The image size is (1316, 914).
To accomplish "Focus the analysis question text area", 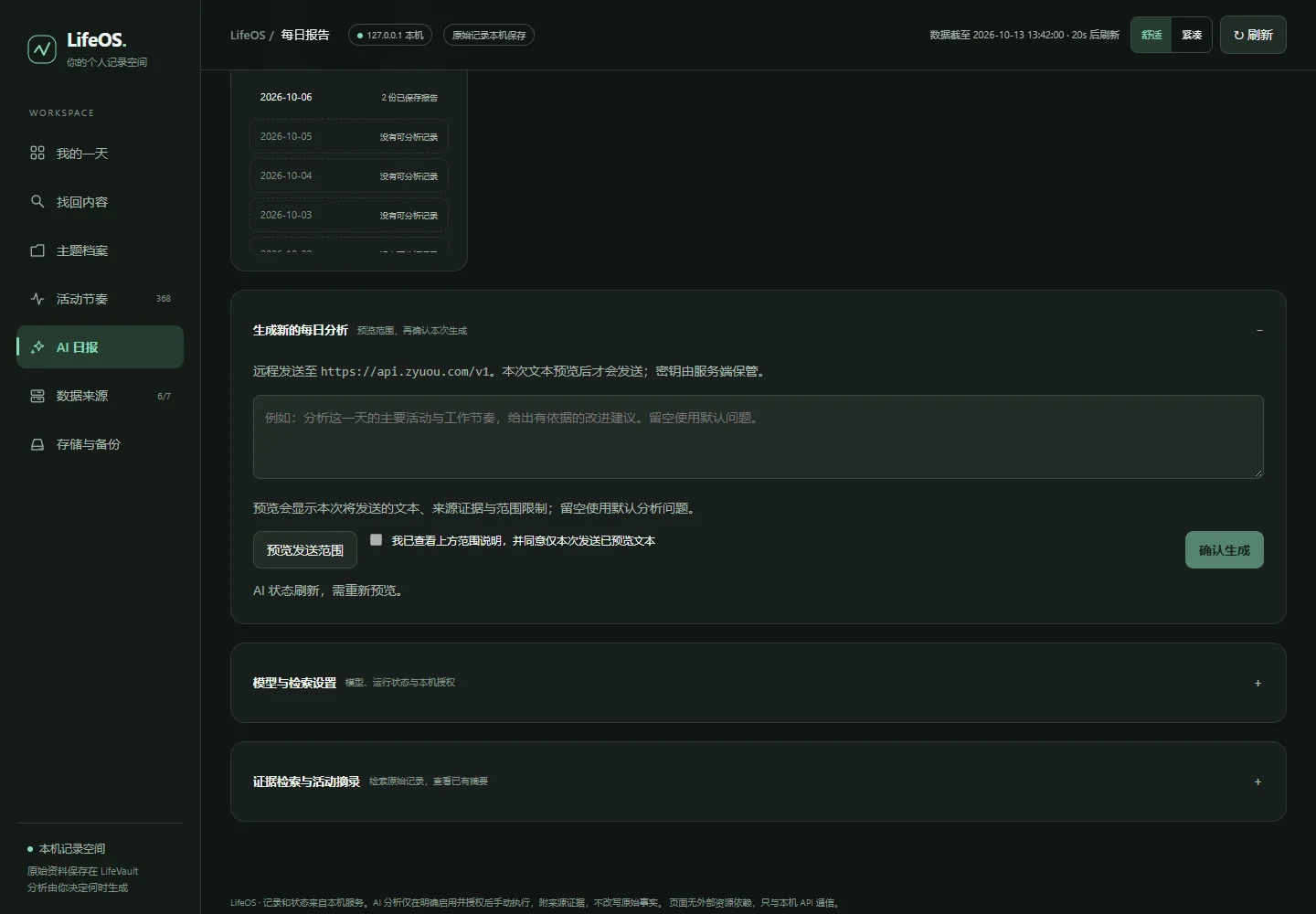I will click(759, 437).
